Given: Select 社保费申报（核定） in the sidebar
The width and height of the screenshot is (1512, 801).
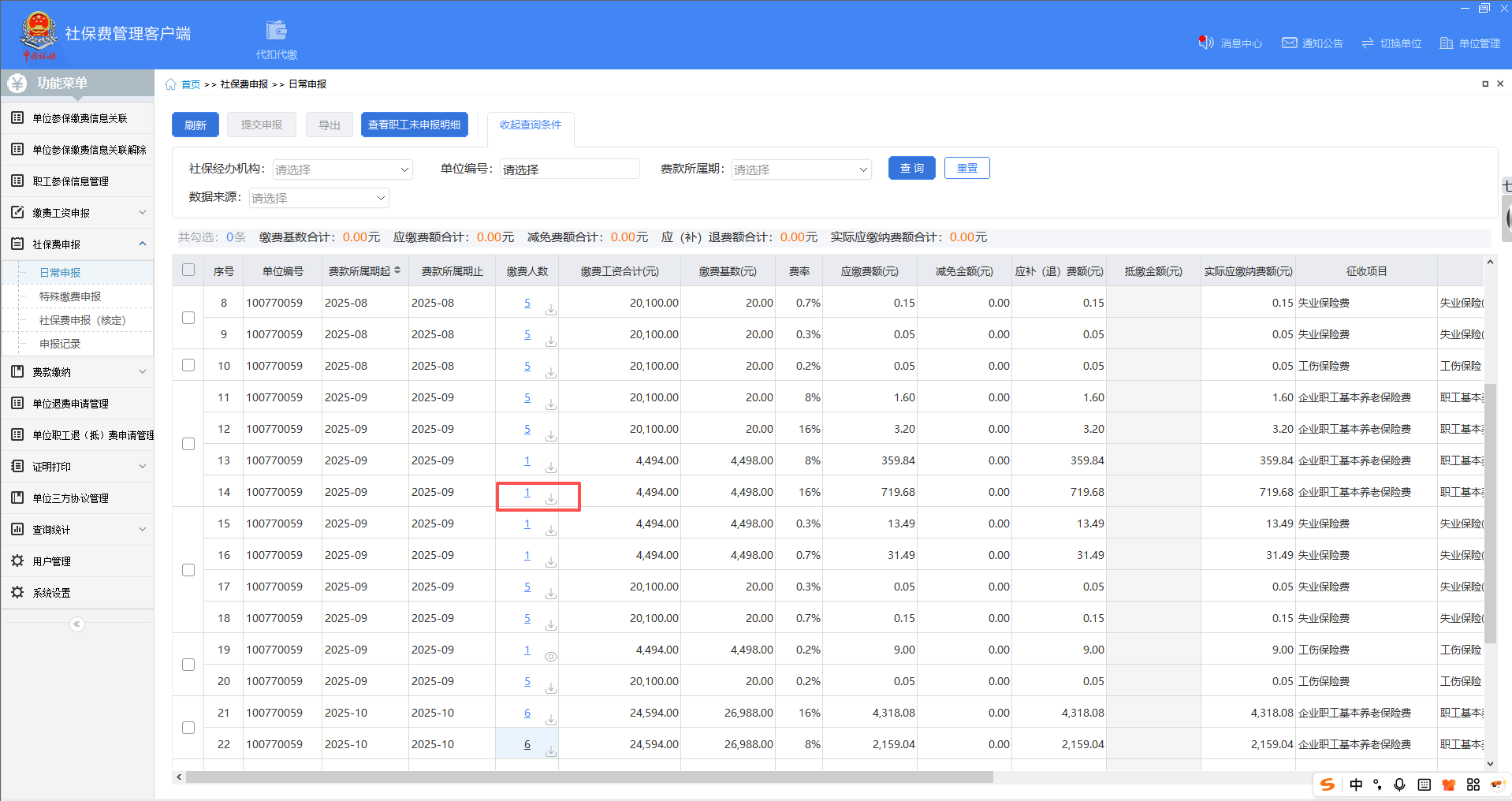Looking at the screenshot, I should point(83,320).
